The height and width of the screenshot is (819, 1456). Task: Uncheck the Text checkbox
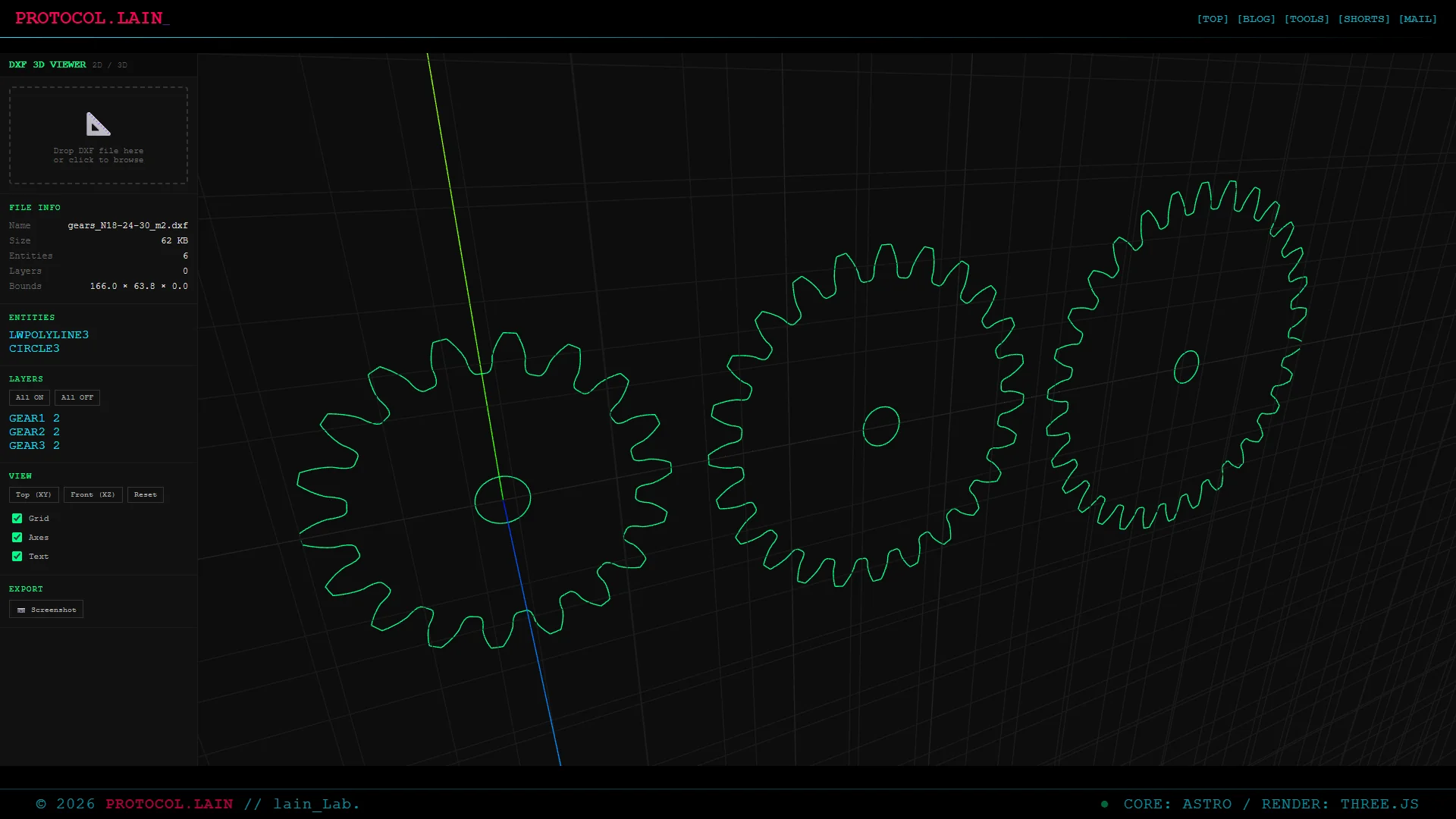(x=17, y=557)
